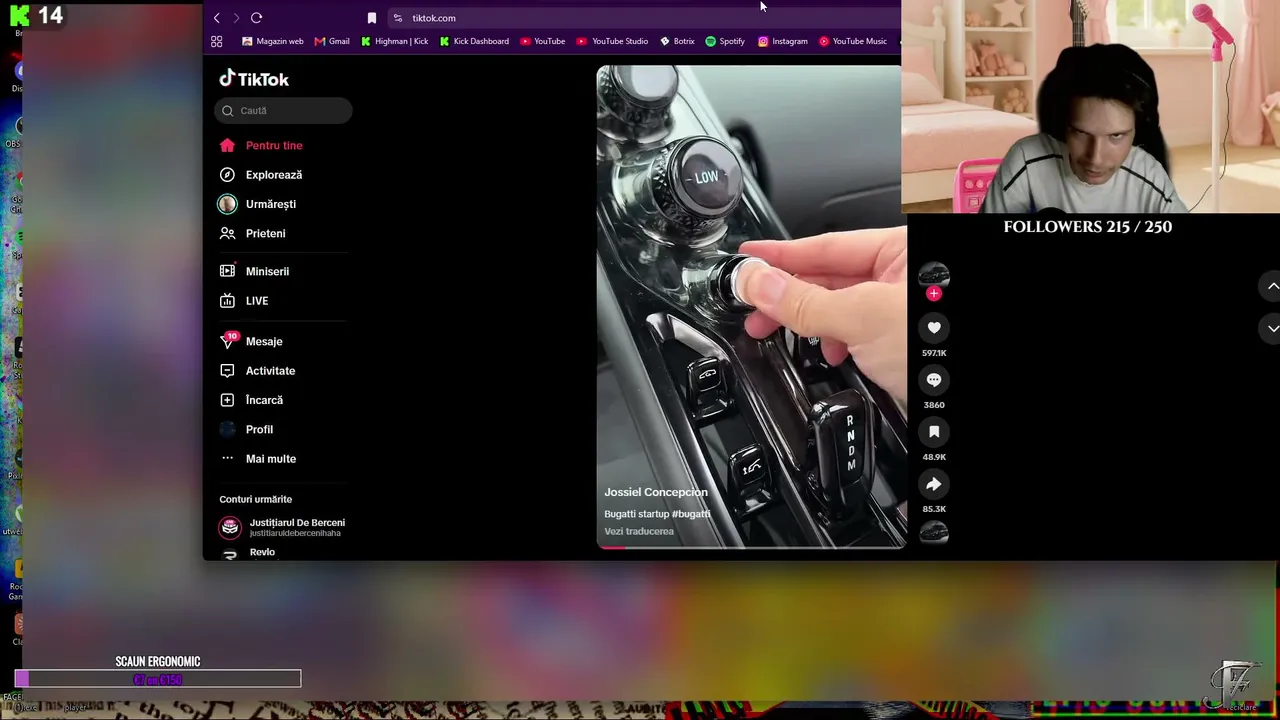
Task: Open the Kick Dashboard bookmark
Action: (474, 41)
